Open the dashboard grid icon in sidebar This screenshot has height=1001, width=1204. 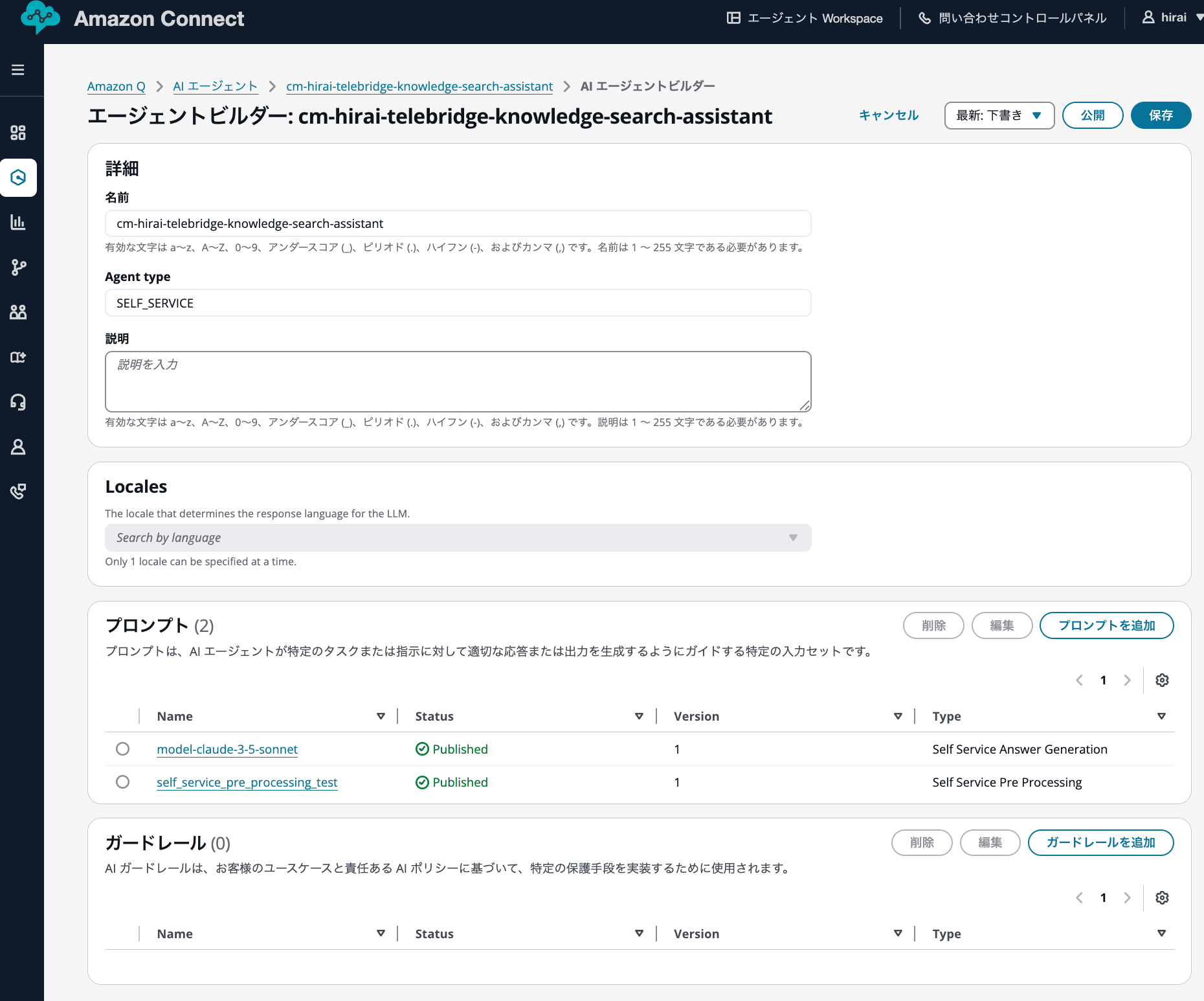tap(18, 133)
